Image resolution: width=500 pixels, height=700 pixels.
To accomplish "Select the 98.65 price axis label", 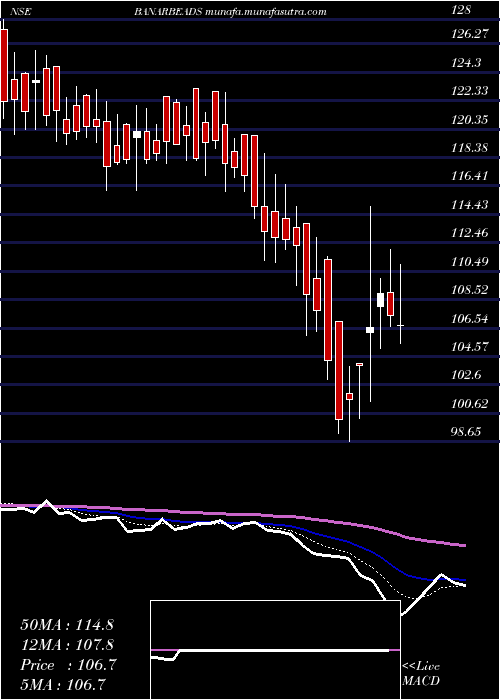I will click(x=466, y=432).
